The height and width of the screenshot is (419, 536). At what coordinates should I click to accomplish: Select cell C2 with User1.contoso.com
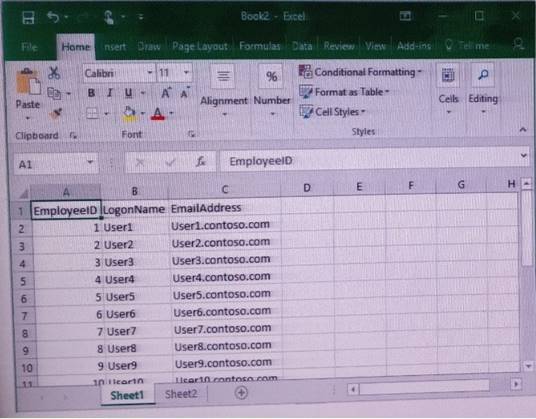click(x=225, y=226)
